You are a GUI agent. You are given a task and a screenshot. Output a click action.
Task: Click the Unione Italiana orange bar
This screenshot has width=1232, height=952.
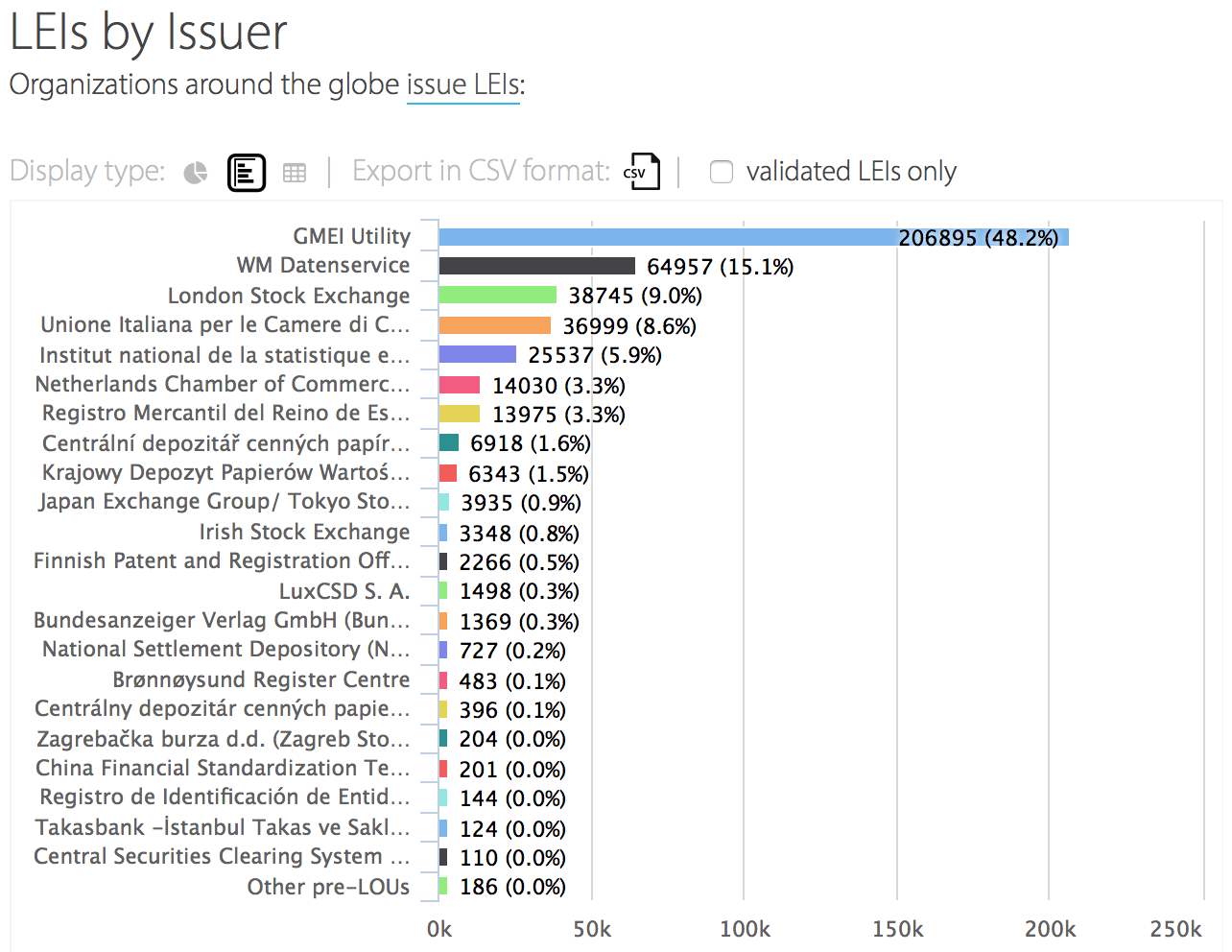pos(495,325)
